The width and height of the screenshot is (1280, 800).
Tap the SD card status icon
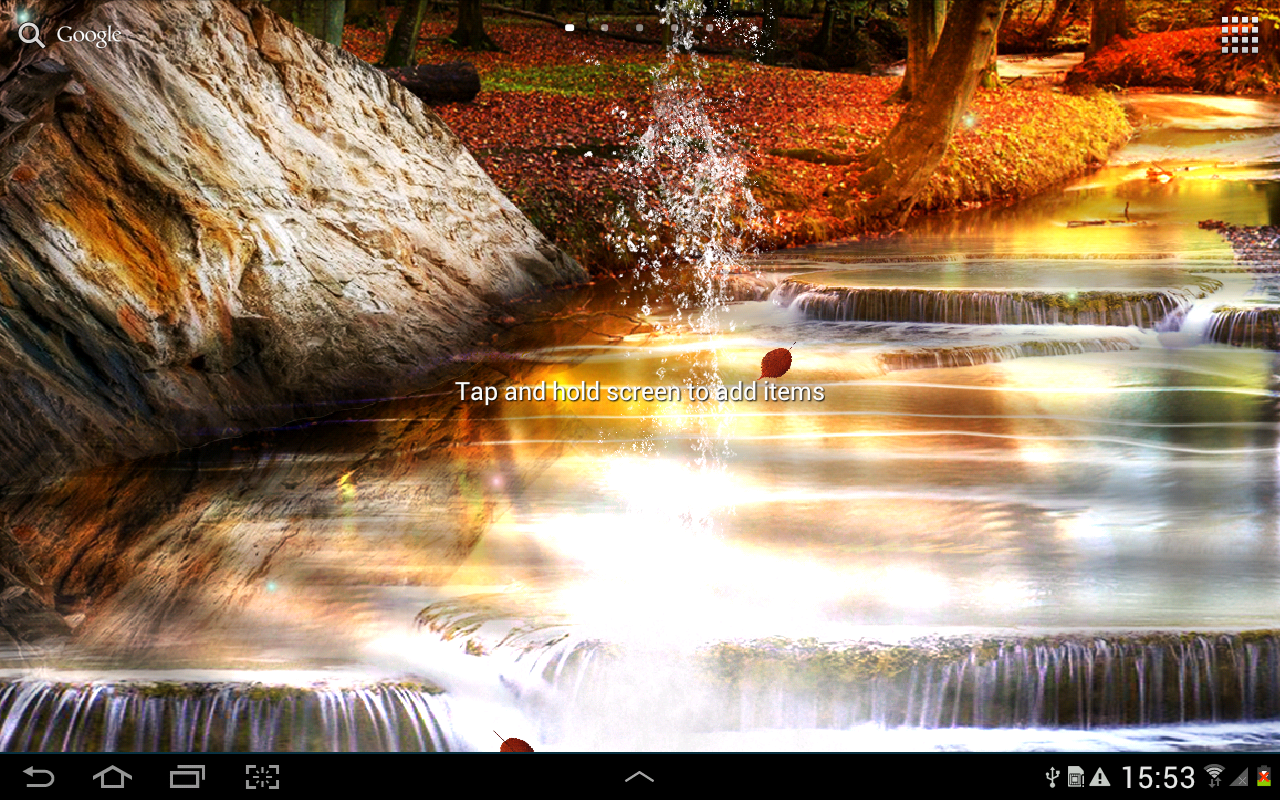[1076, 777]
